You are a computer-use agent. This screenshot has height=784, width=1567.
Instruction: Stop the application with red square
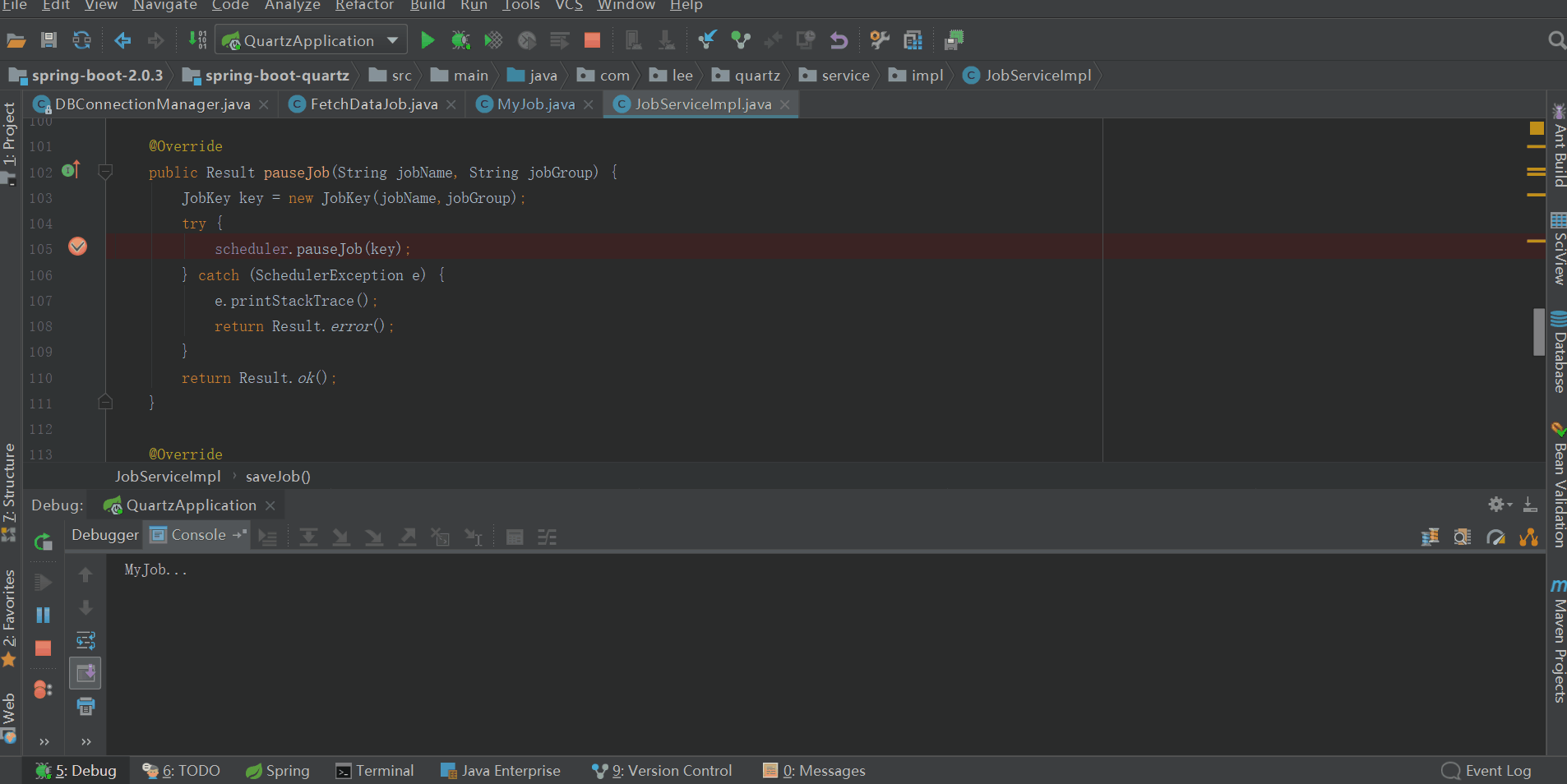coord(592,40)
